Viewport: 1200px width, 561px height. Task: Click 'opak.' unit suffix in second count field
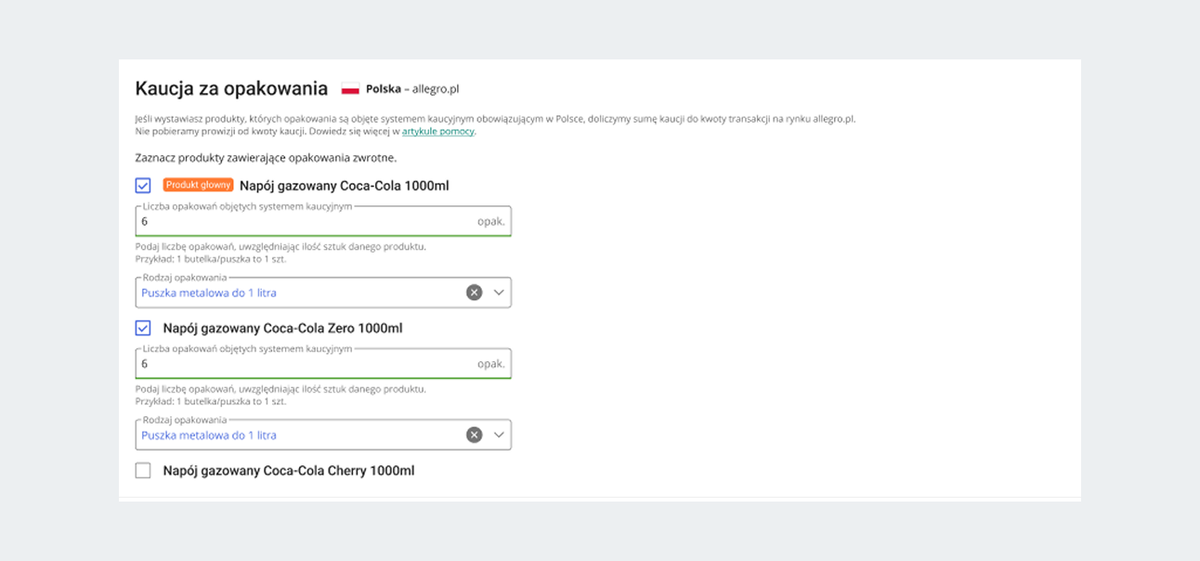[x=491, y=364]
